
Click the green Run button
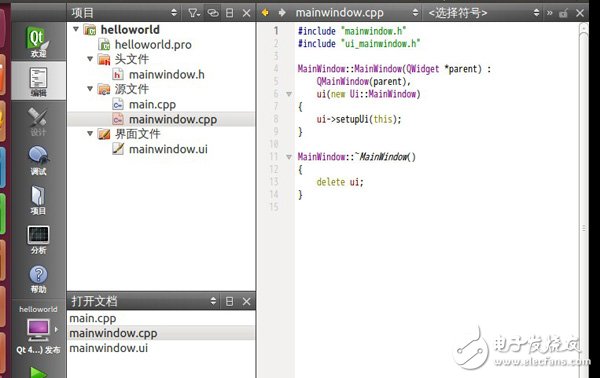tap(38, 373)
